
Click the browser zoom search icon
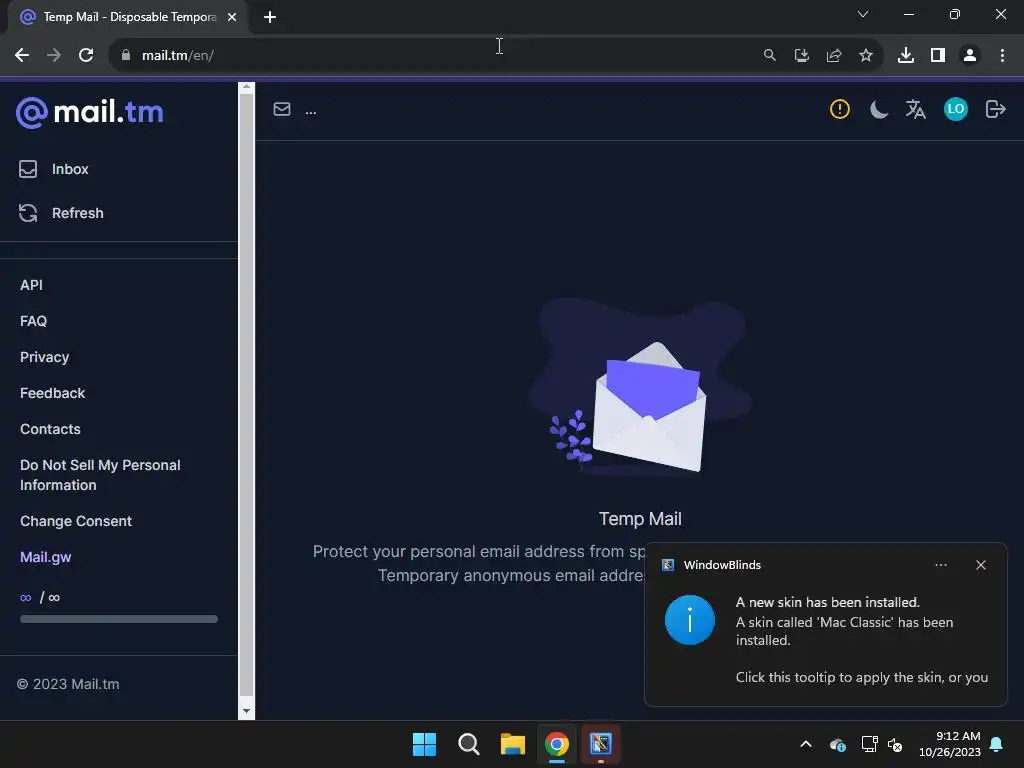[x=770, y=56]
